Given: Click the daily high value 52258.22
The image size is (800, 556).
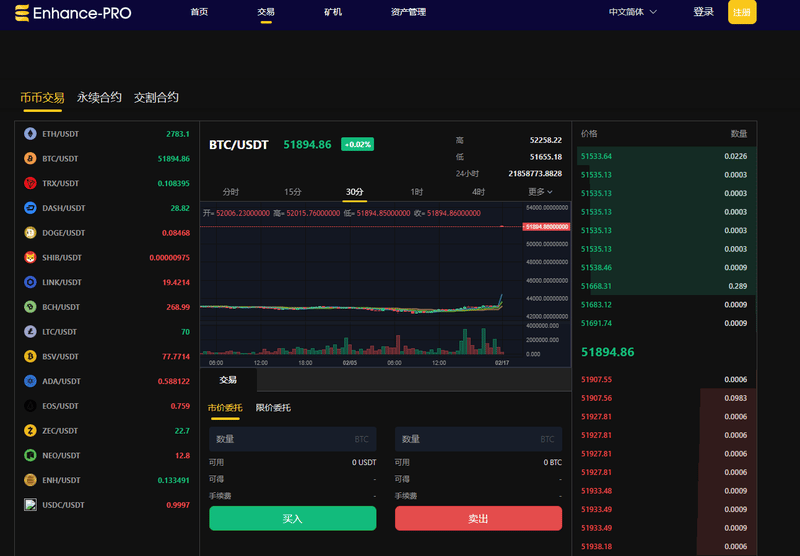Looking at the screenshot, I should 546,140.
